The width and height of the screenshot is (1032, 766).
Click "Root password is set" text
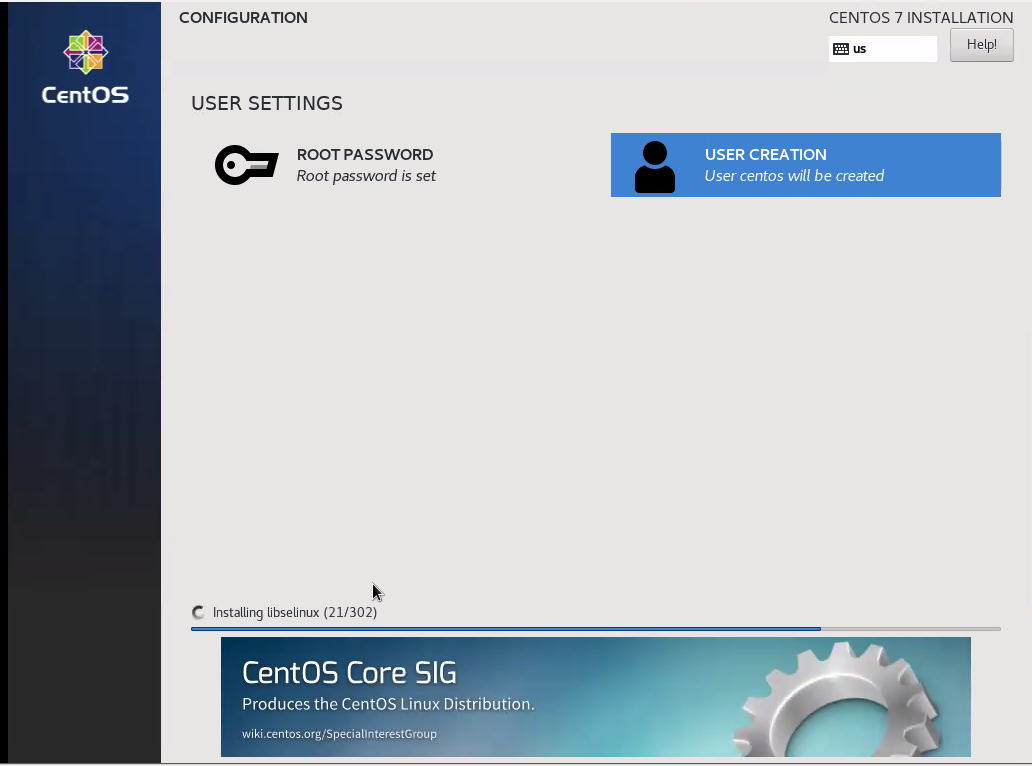pos(366,176)
